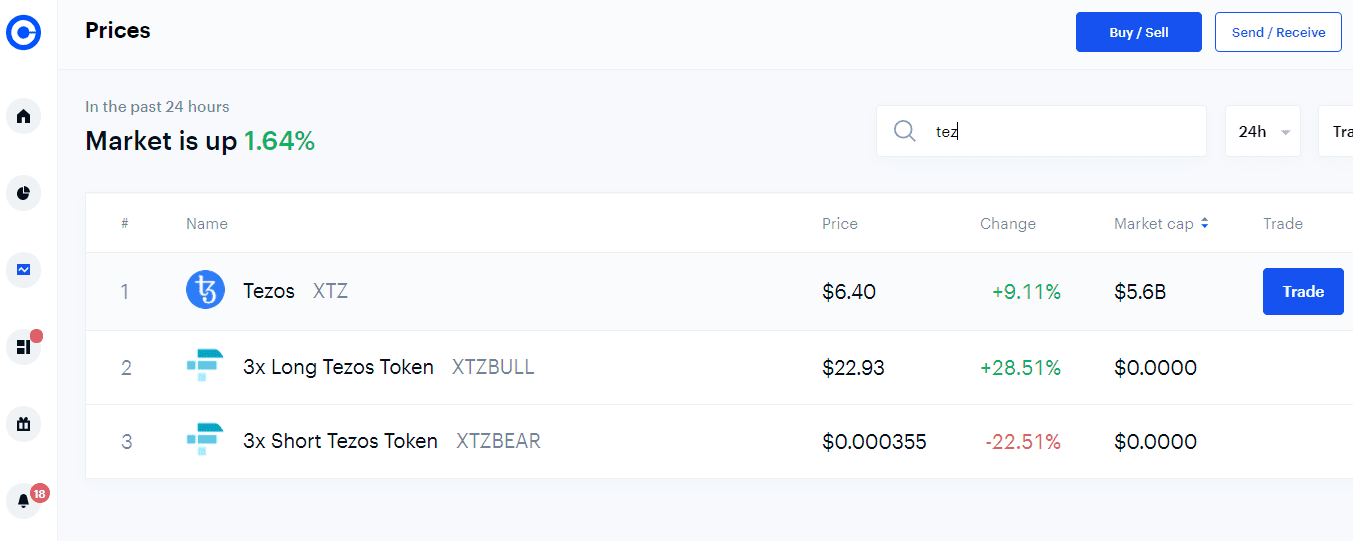Click the Tezos XTZ coin logo

click(205, 291)
